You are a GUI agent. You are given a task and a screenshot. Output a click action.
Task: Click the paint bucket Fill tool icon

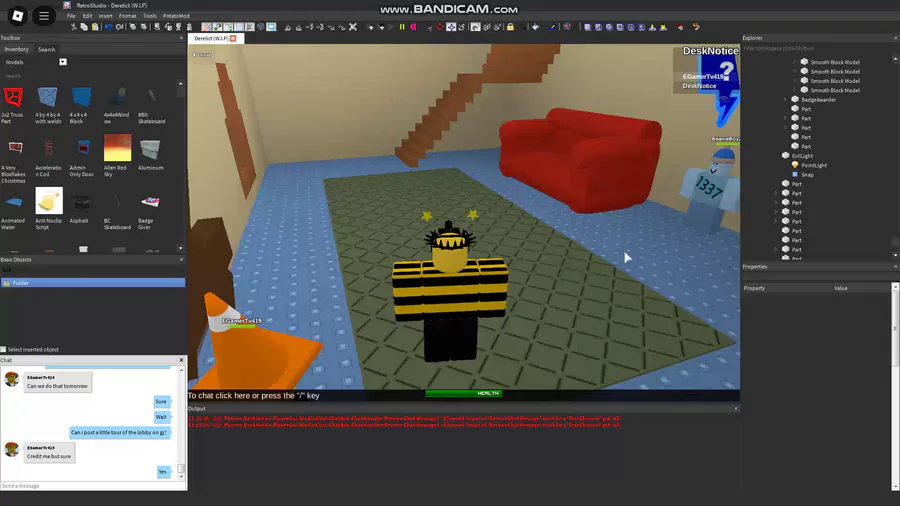coord(536,27)
